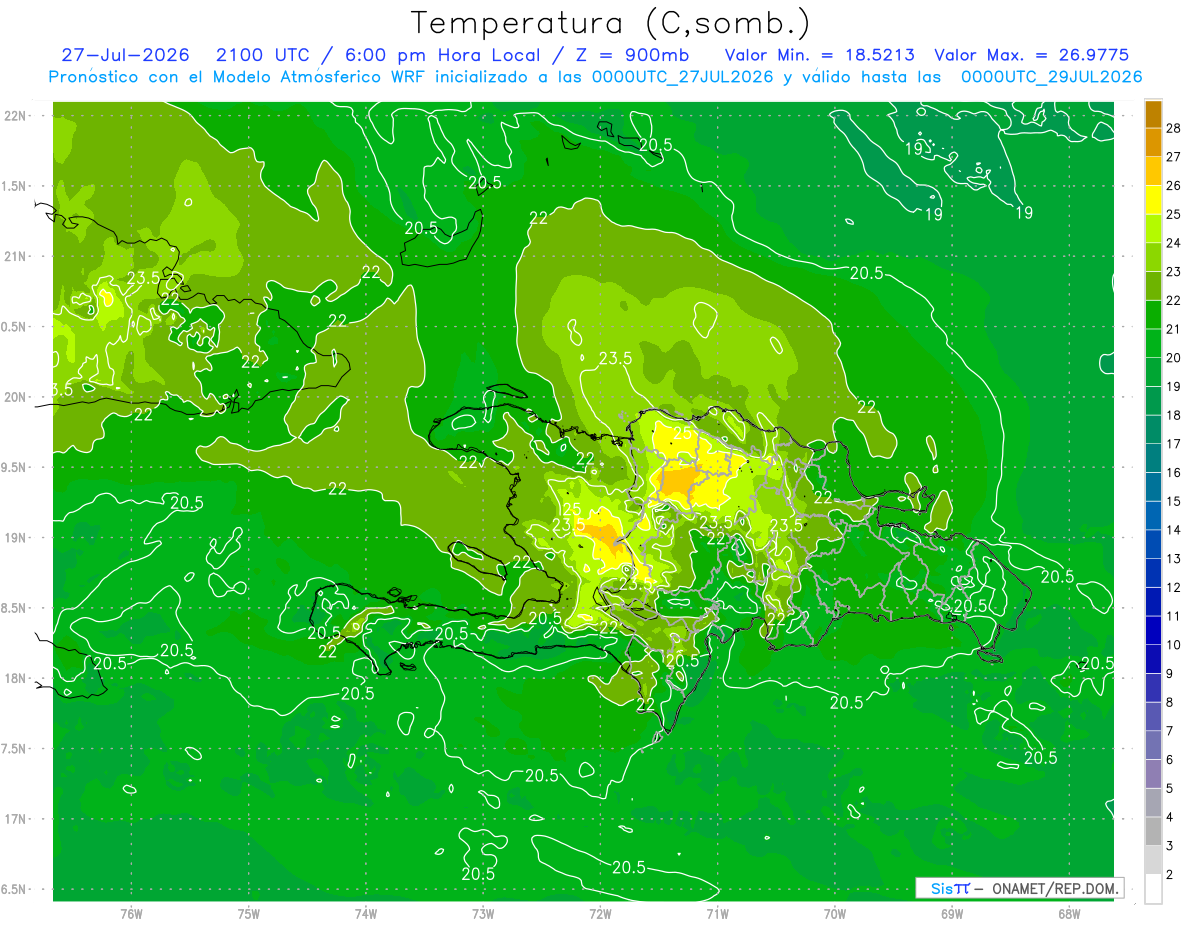
Task: Click "Valor Min. = 18.5213" in header
Action: pyautogui.click(x=820, y=55)
